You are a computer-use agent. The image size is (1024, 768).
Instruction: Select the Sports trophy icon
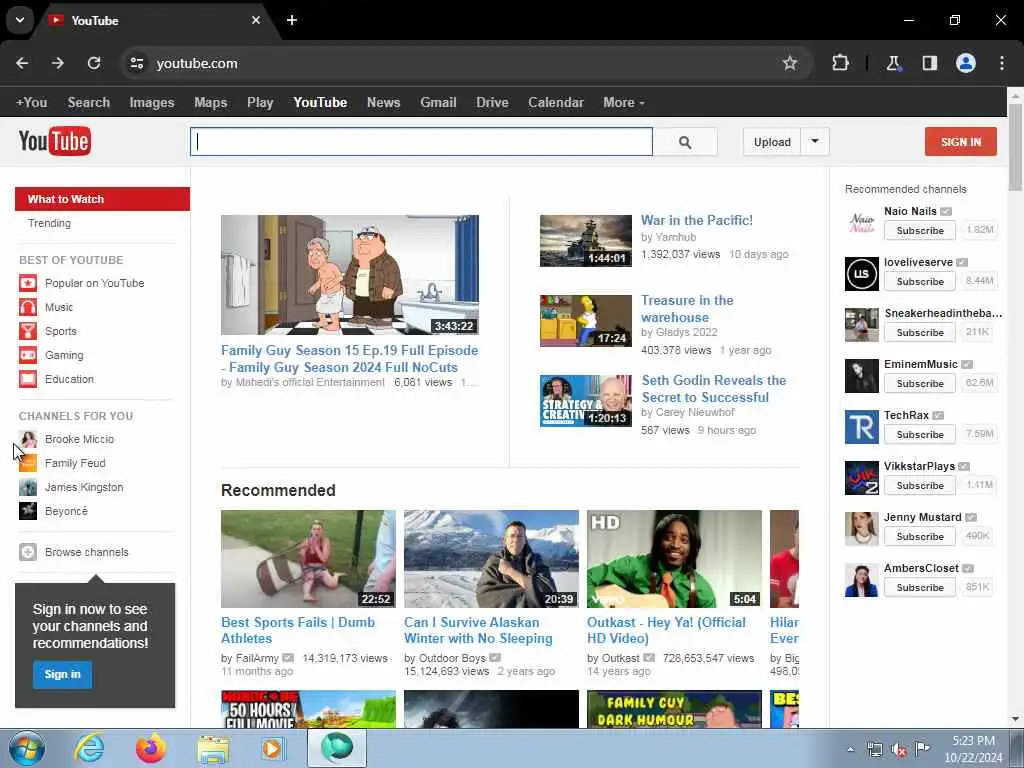(x=28, y=331)
